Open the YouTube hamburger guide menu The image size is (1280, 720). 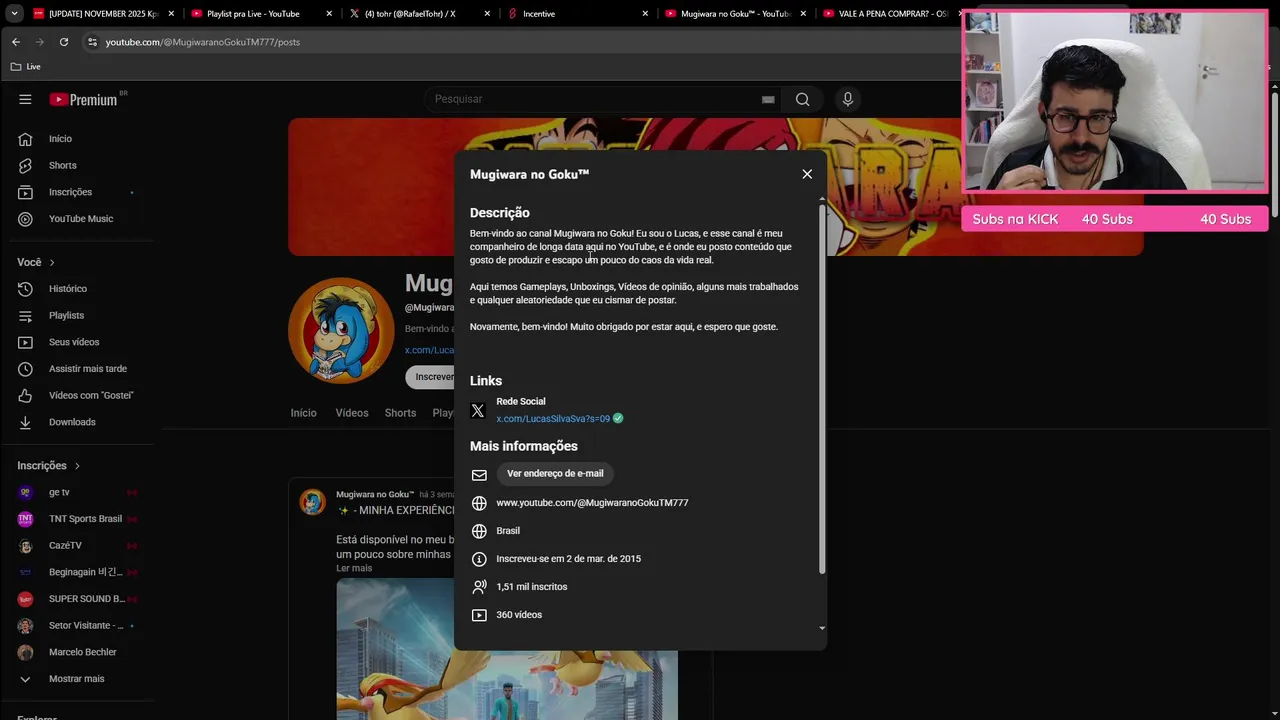[25, 99]
